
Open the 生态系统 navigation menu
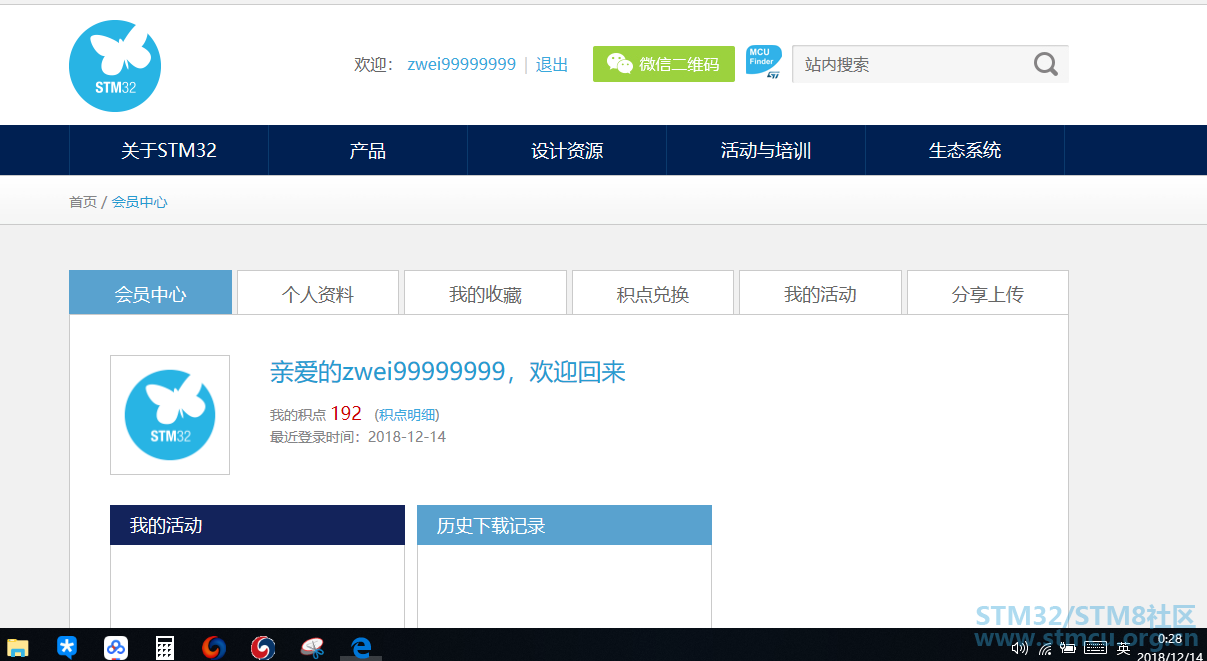point(965,150)
